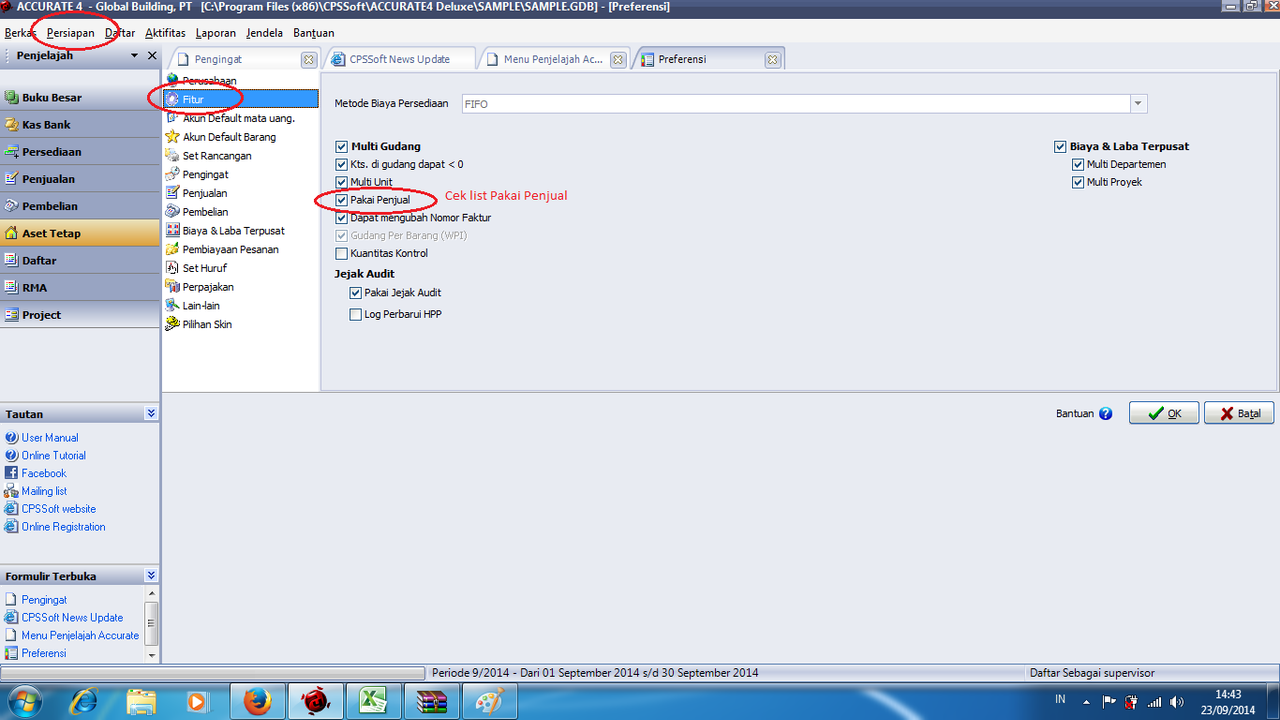Image resolution: width=1280 pixels, height=720 pixels.
Task: Open the Aktifitas menu
Action: (165, 33)
